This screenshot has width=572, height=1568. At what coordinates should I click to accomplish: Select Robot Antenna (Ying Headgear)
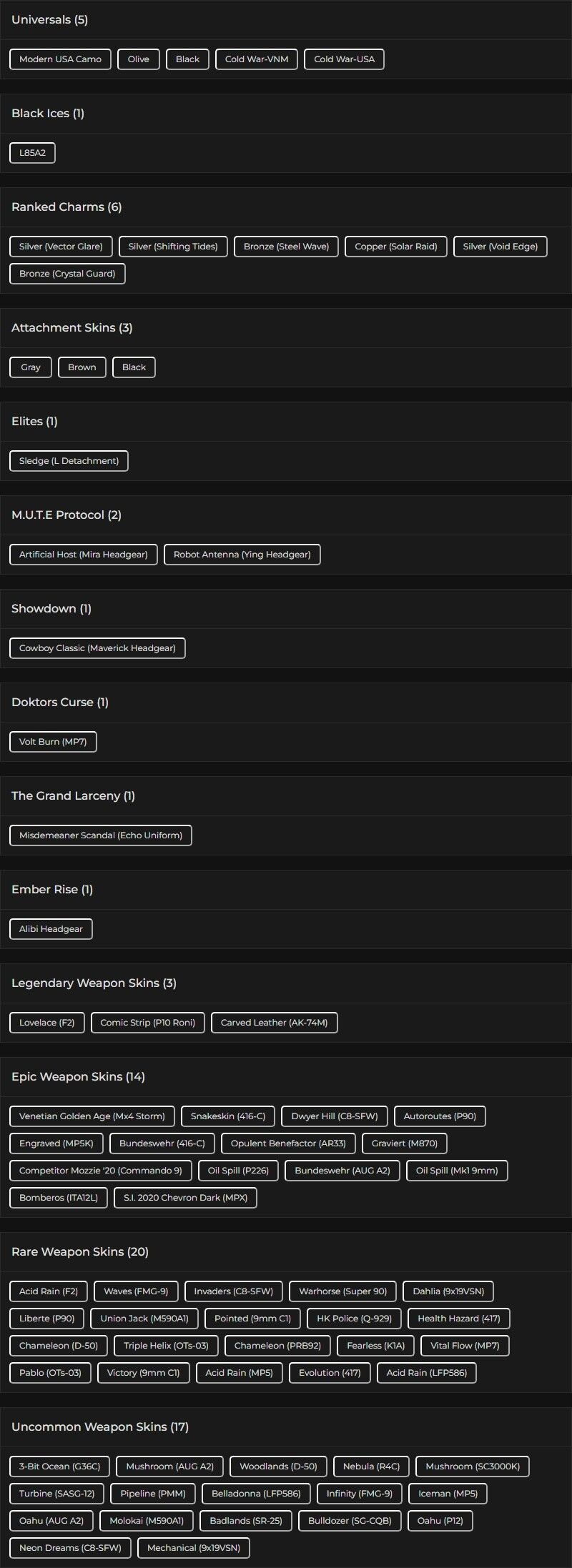242,555
